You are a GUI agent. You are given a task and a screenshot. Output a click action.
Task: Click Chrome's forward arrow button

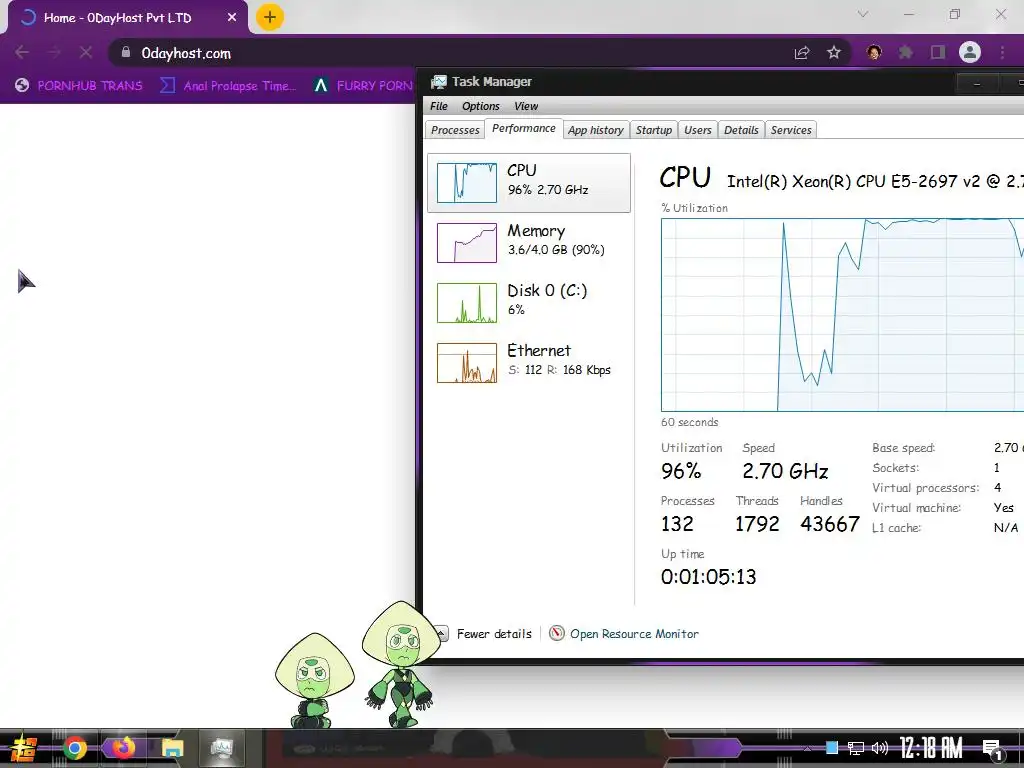tap(54, 52)
